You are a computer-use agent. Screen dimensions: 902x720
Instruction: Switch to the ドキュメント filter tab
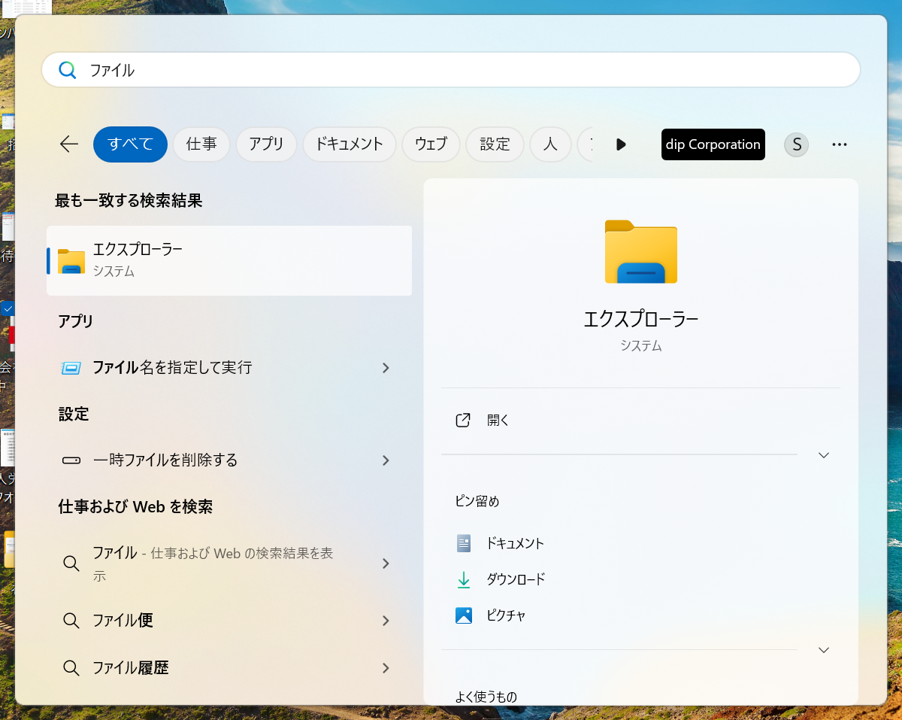349,144
